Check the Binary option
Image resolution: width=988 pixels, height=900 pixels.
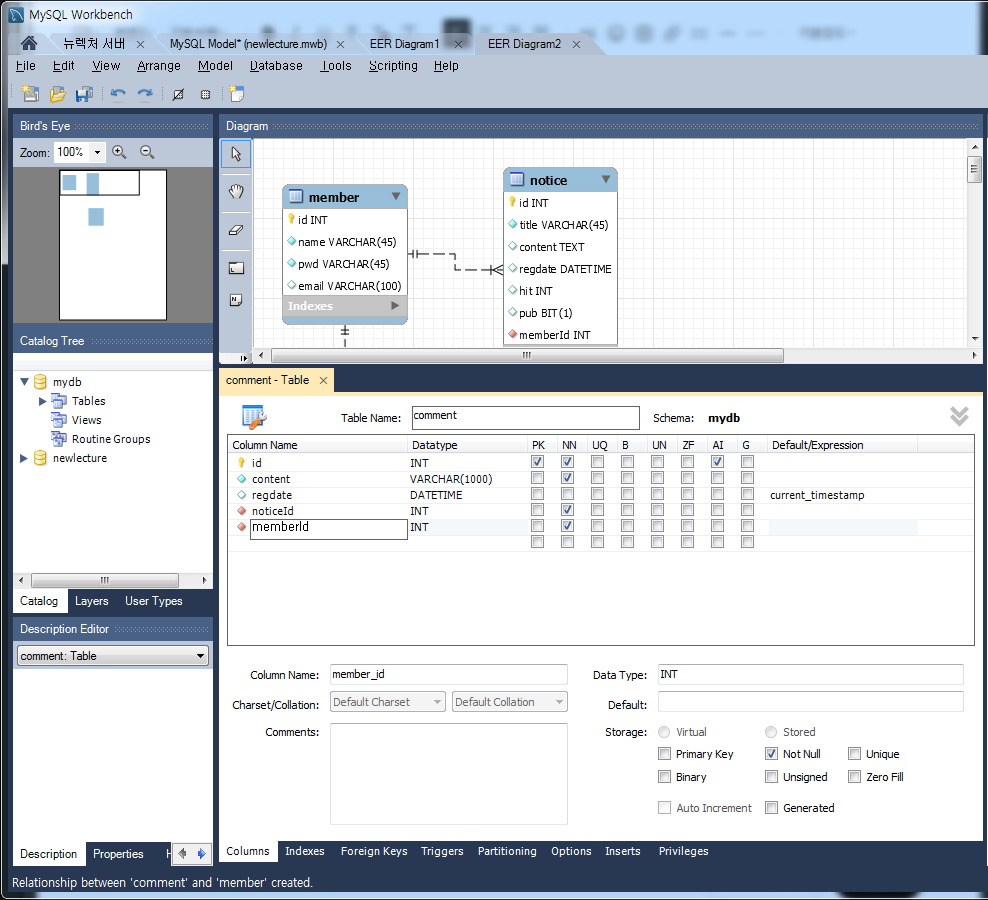[x=664, y=776]
